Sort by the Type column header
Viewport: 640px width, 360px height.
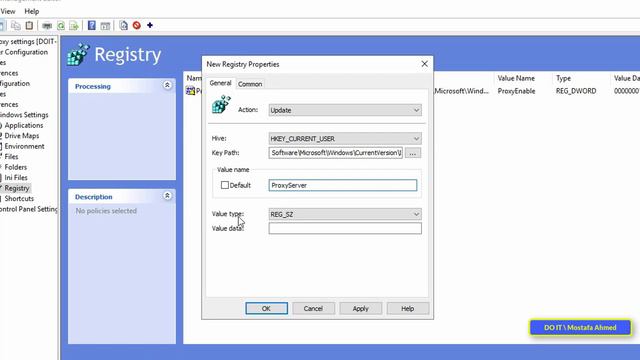point(563,78)
